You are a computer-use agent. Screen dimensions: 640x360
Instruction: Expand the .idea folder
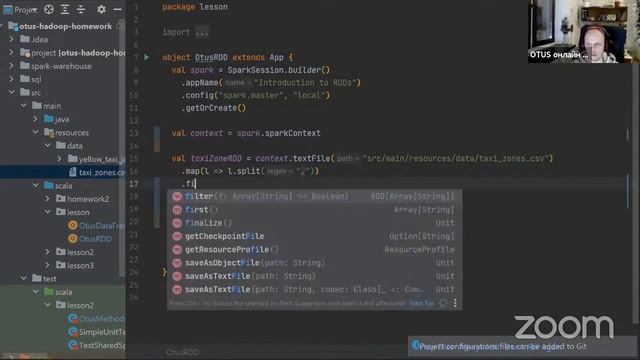tap(11, 39)
